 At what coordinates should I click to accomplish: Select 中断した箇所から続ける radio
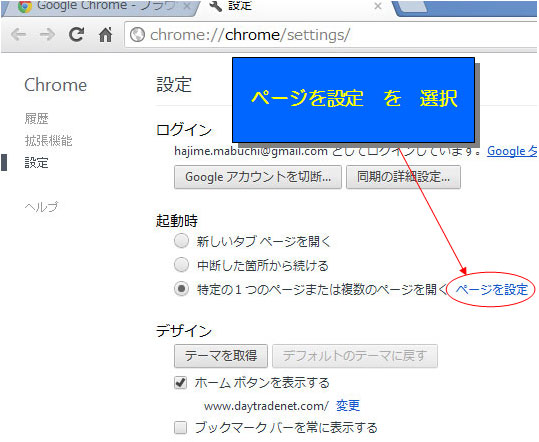181,265
